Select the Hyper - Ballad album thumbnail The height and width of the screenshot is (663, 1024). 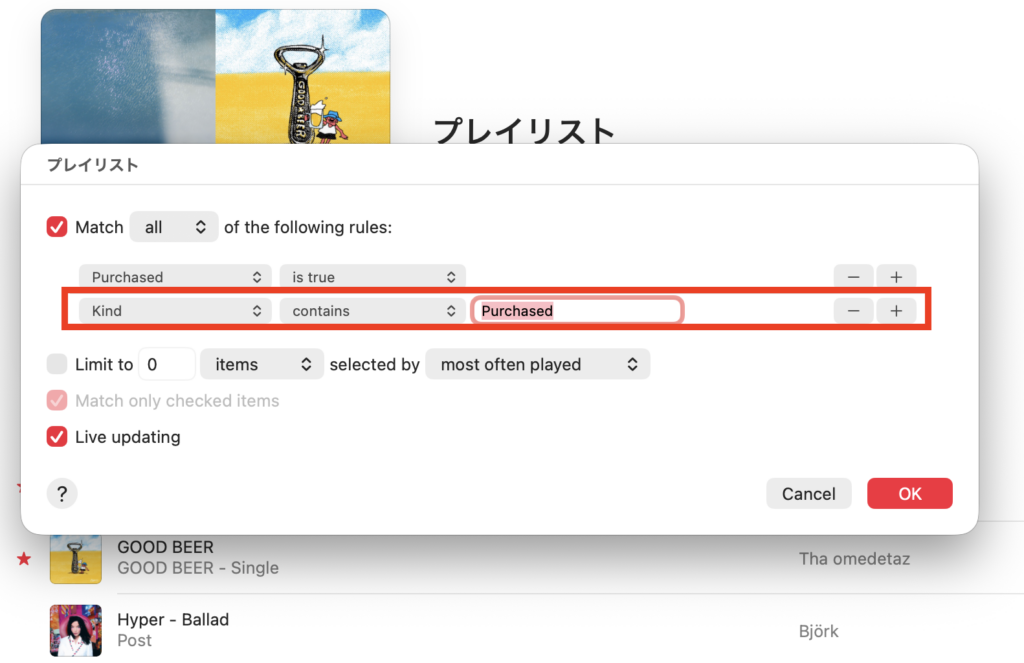tap(76, 630)
